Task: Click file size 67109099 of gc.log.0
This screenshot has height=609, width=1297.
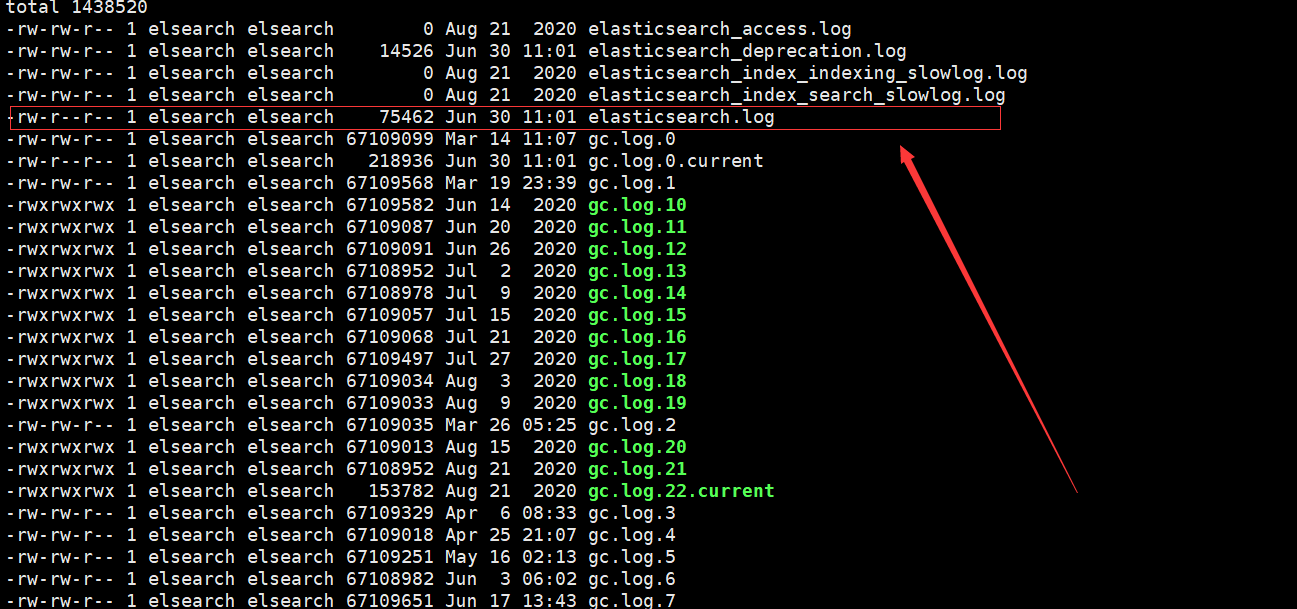Action: pyautogui.click(x=390, y=139)
